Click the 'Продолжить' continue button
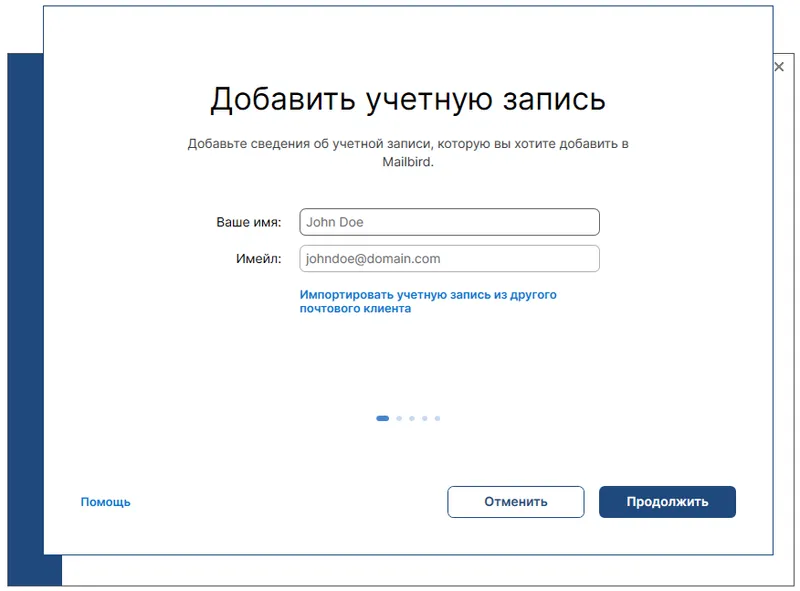 pos(667,502)
